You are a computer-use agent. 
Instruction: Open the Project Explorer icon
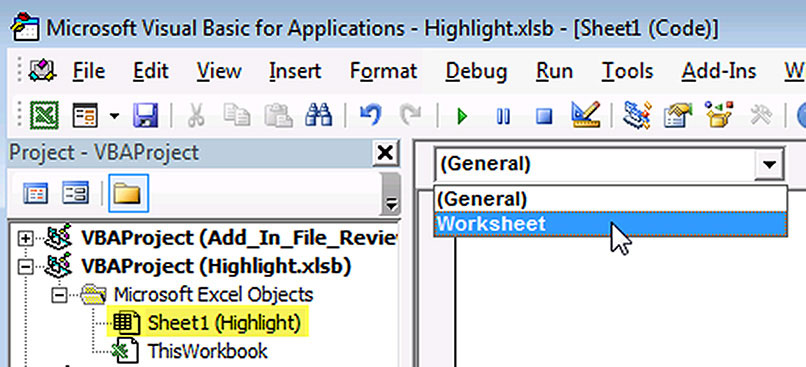(637, 115)
